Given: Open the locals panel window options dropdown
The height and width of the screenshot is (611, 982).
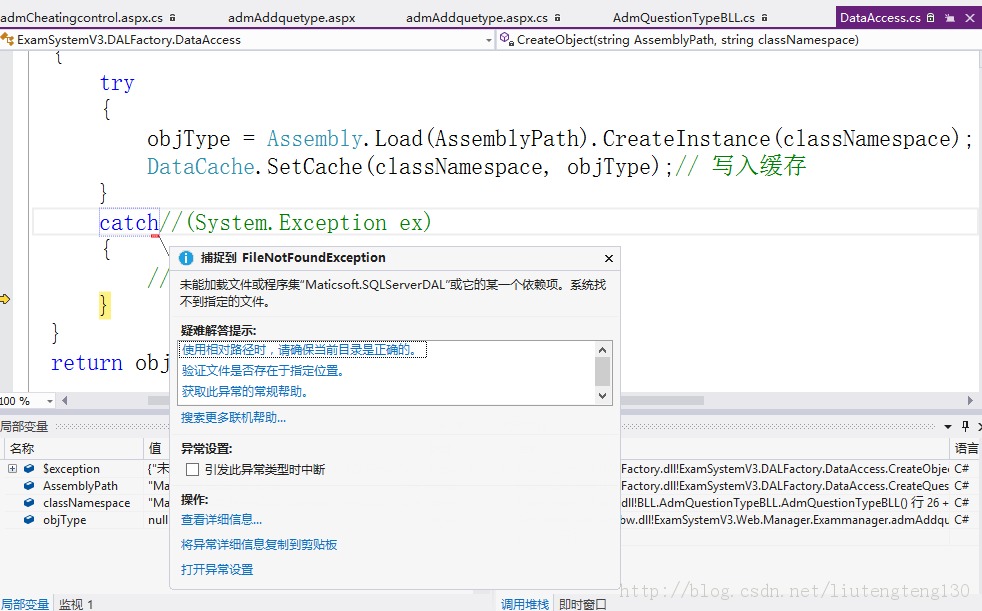Looking at the screenshot, I should (x=948, y=426).
